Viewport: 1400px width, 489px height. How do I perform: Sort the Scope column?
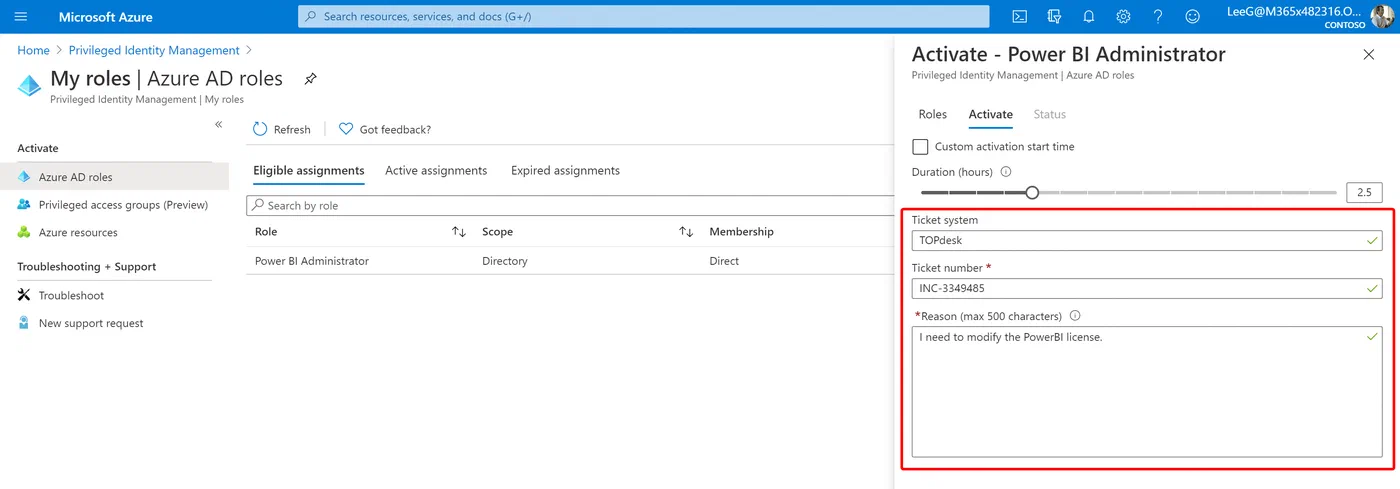tap(686, 232)
